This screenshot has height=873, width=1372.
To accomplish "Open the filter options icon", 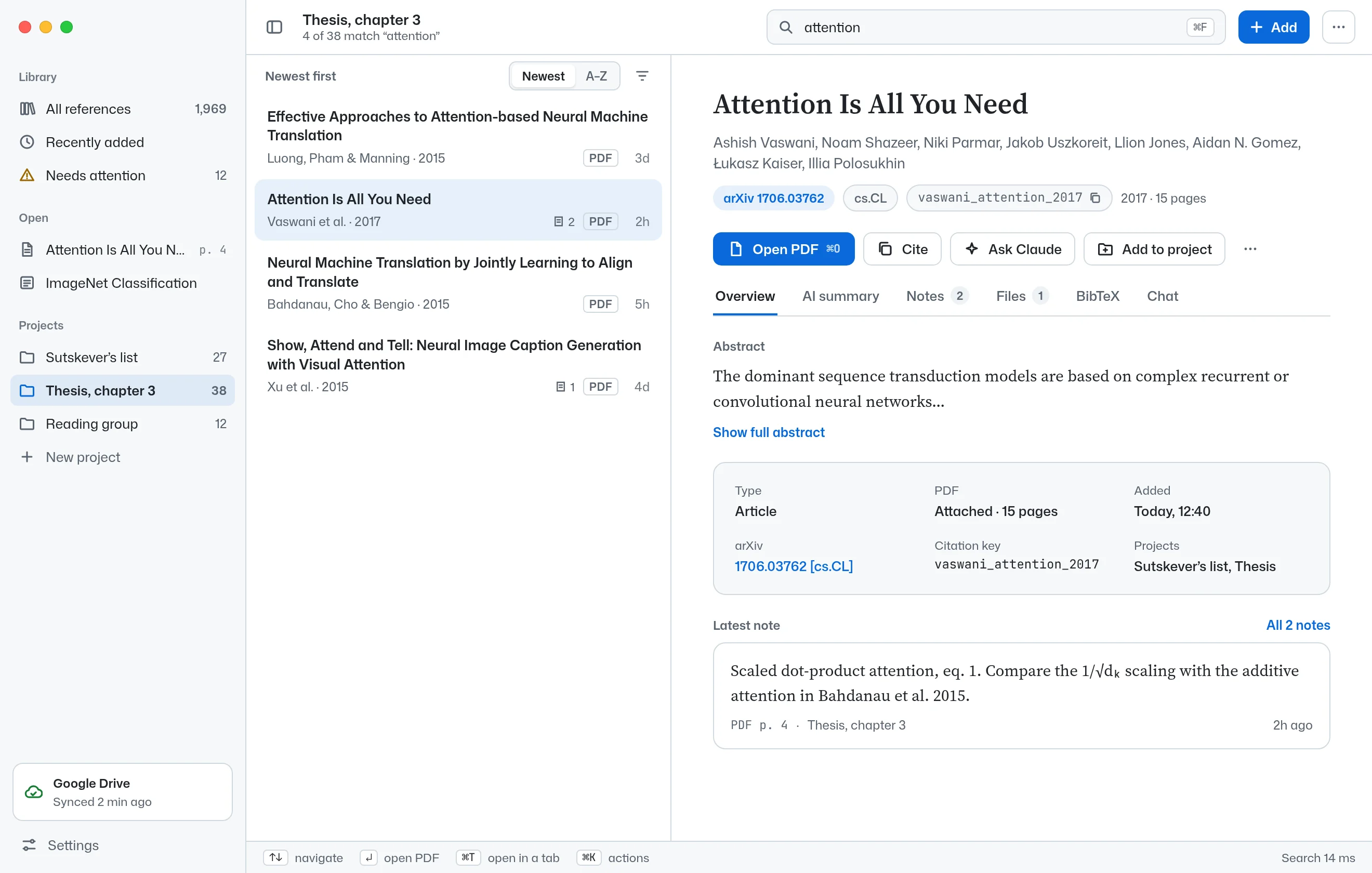I will point(642,76).
